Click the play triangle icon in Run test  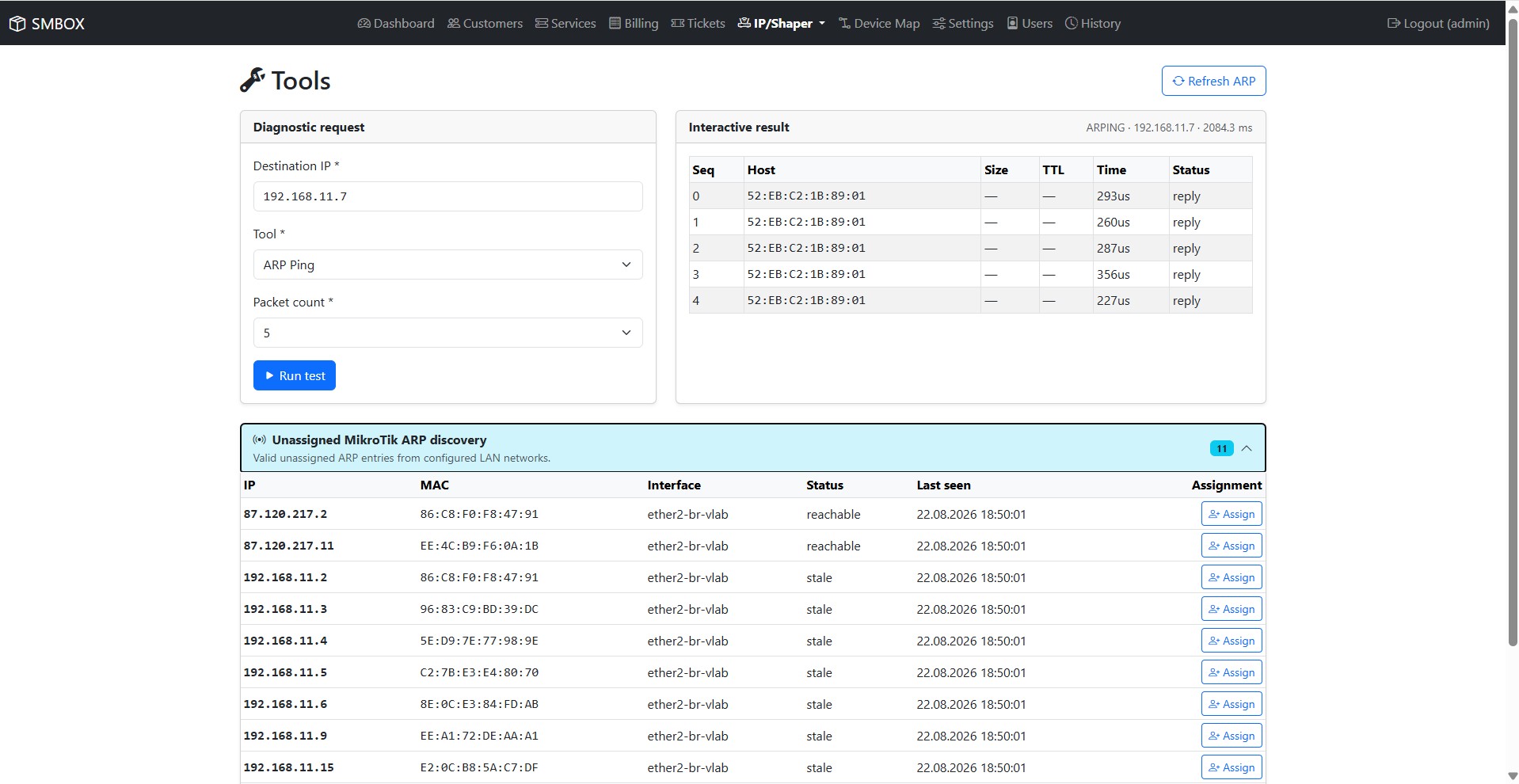[270, 376]
